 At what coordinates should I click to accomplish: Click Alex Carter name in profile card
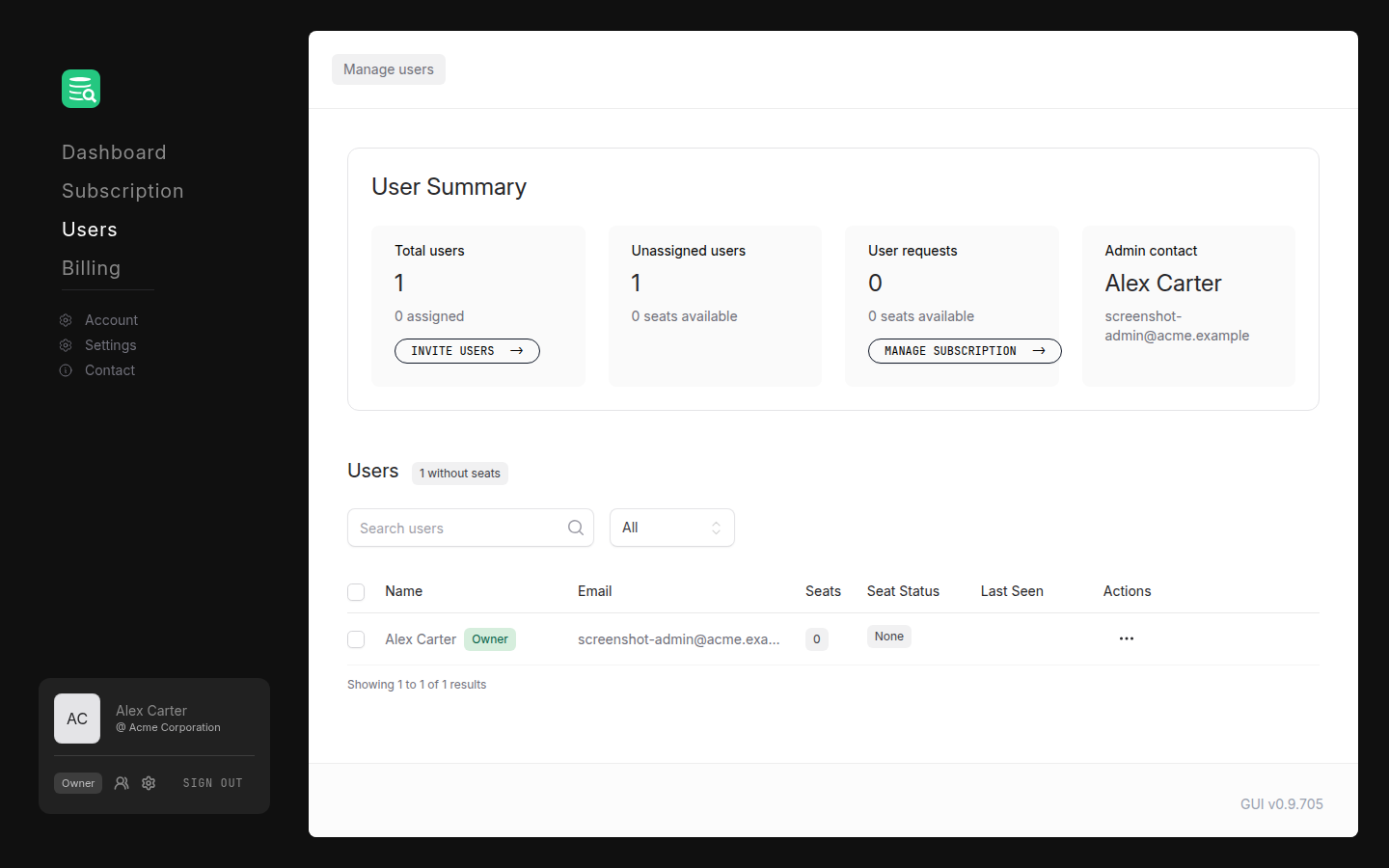point(151,711)
